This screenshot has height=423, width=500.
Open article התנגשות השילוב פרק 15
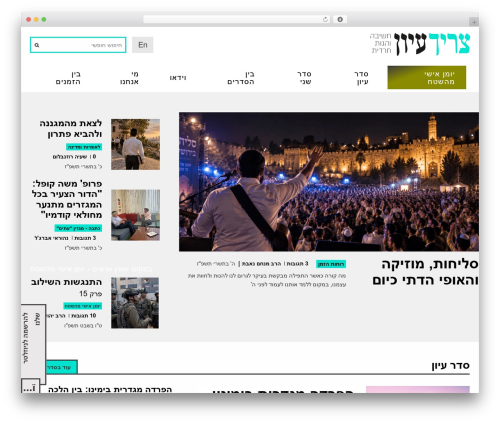point(67,288)
